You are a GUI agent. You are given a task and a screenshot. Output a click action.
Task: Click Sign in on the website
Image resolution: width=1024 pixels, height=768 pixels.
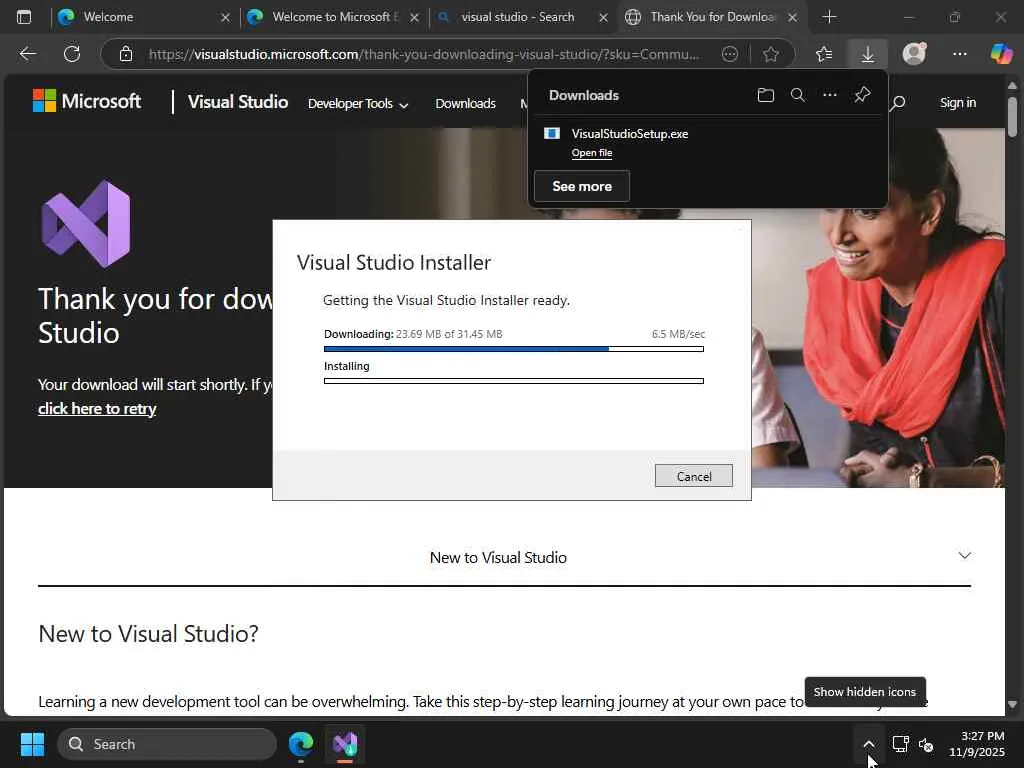pos(958,103)
